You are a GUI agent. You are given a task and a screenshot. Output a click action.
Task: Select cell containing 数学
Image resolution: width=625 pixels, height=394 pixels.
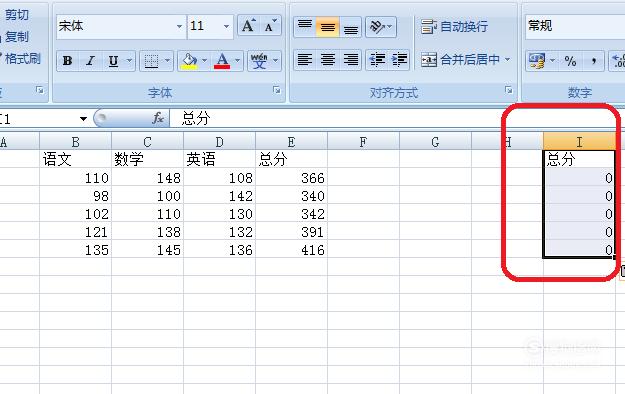tap(147, 160)
